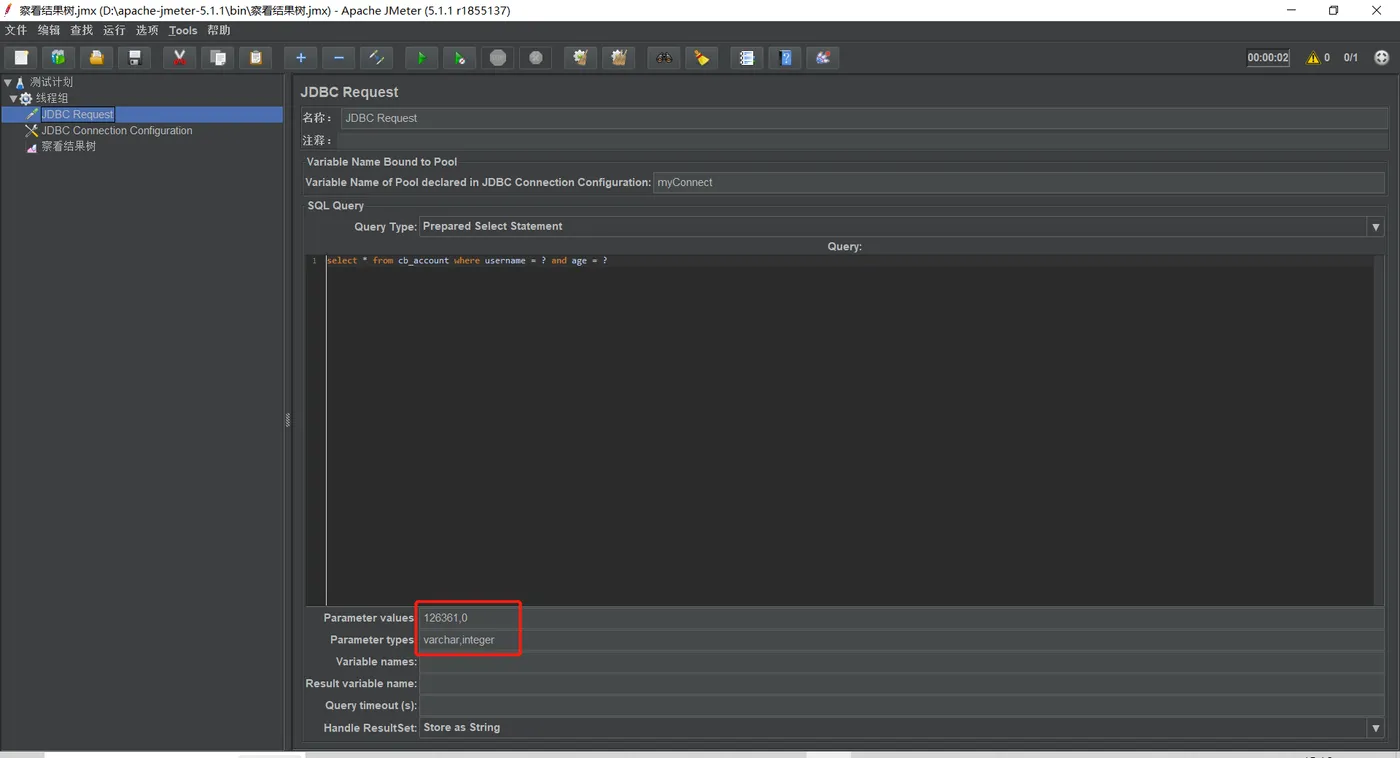
Task: Open the 运行 menu
Action: coord(114,31)
